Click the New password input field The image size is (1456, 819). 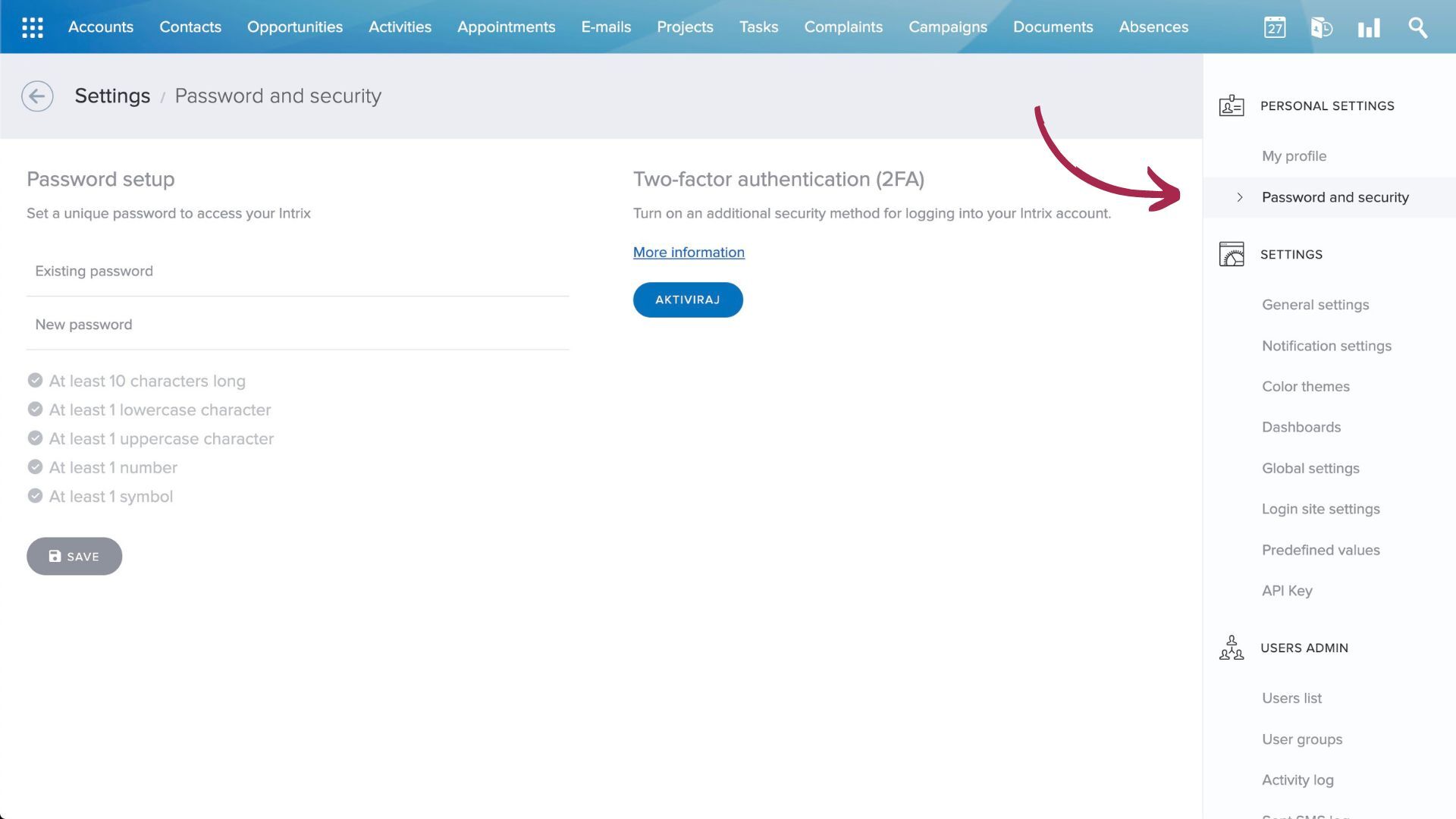297,324
